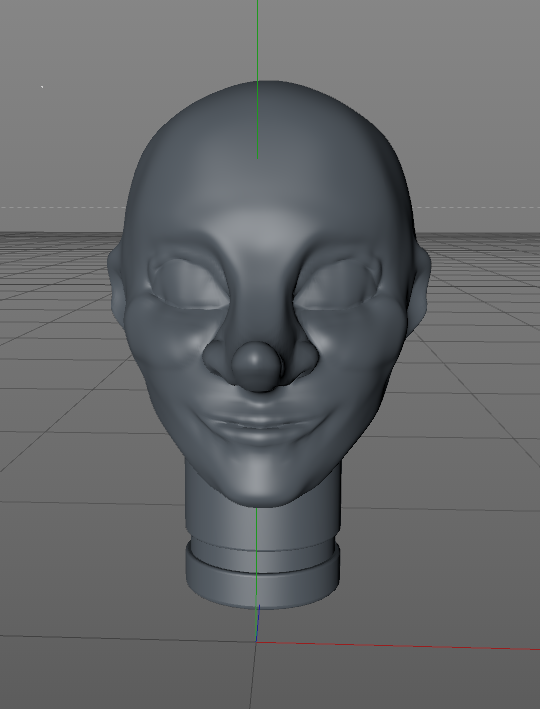Viewport: 540px width, 709px height.
Task: Click the green Y-axis line above the head
Action: [257, 79]
